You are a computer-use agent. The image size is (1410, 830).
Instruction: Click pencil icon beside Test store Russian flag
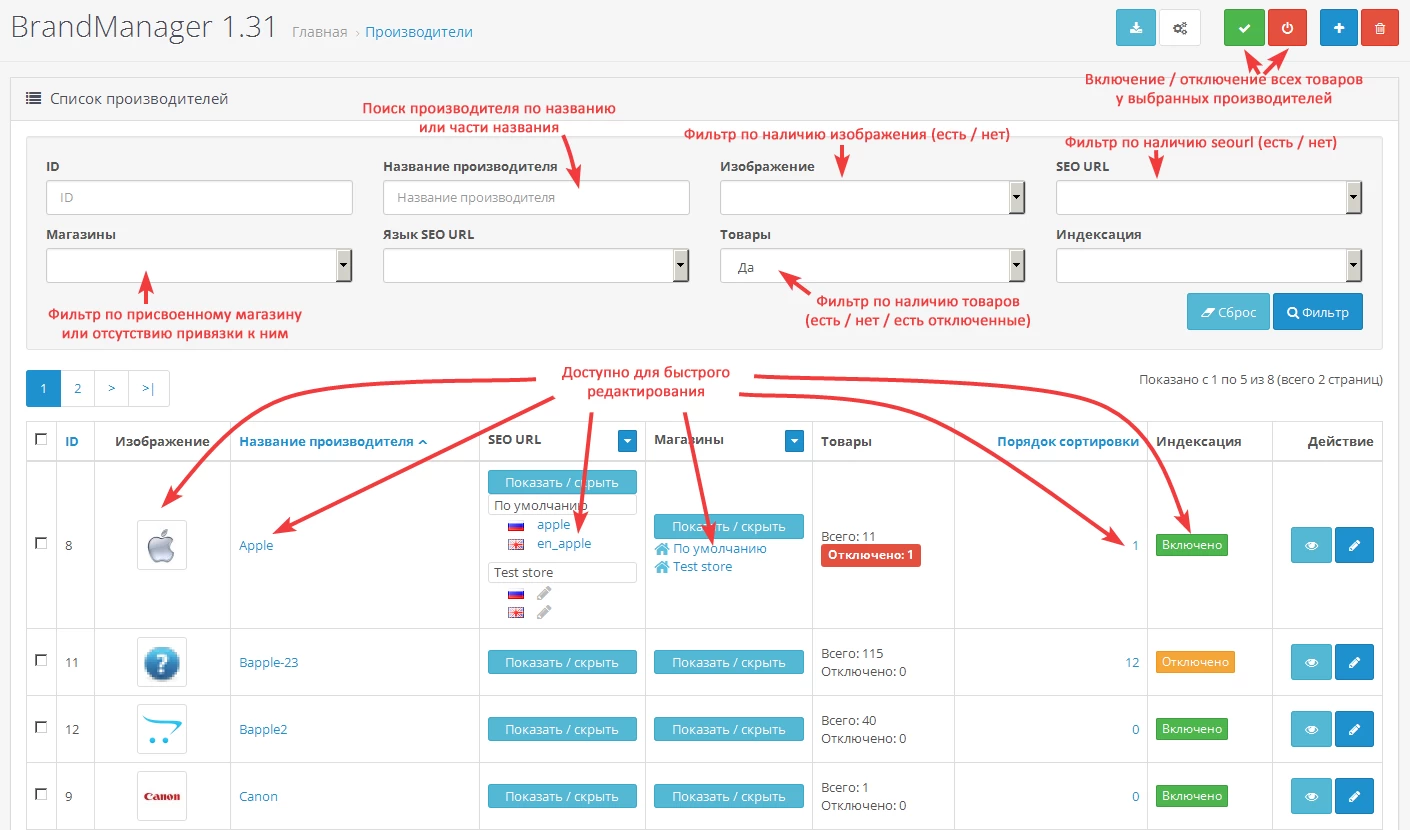tap(544, 593)
